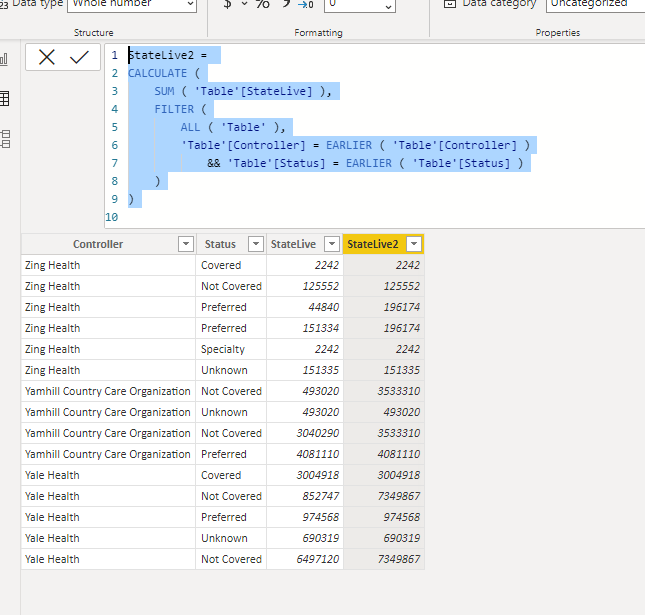Click the StateLive2 cell with value 3004918
This screenshot has width=645, height=615.
pos(384,475)
